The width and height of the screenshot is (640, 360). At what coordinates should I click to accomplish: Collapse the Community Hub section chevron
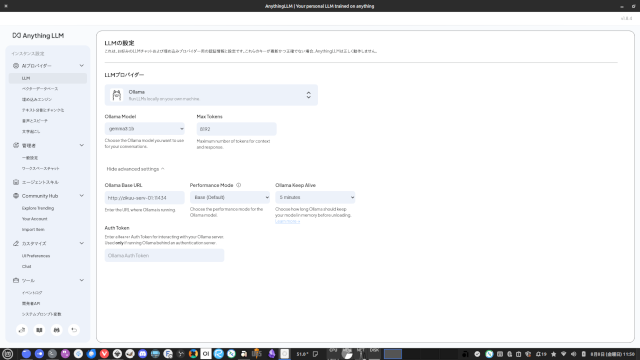click(x=82, y=196)
